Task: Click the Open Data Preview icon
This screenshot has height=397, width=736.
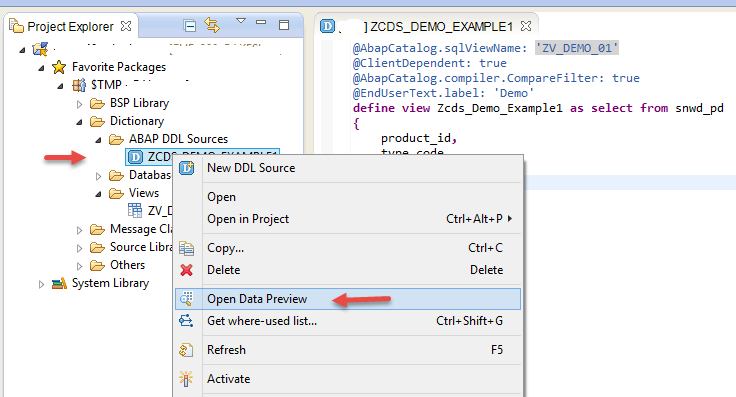Action: click(186, 298)
